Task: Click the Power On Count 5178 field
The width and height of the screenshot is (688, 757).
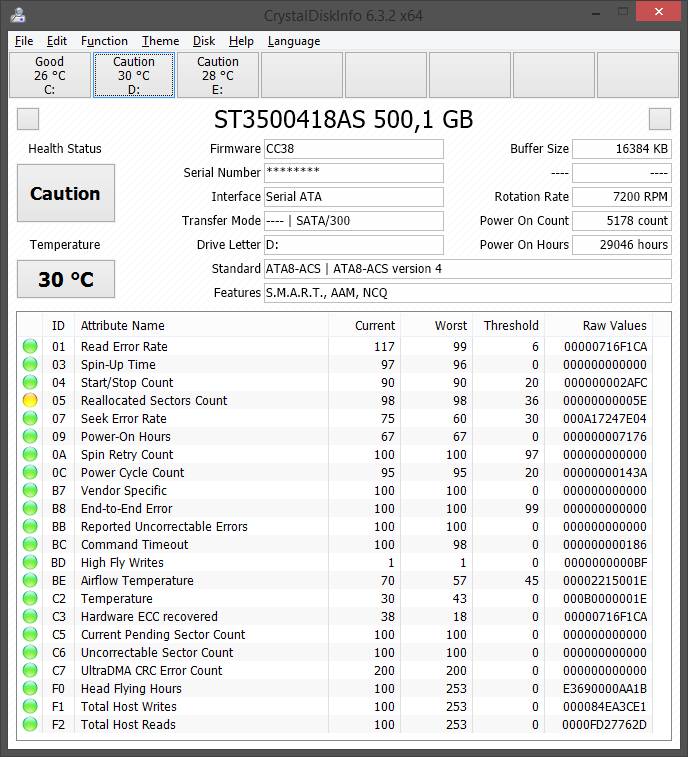Action: click(x=622, y=221)
